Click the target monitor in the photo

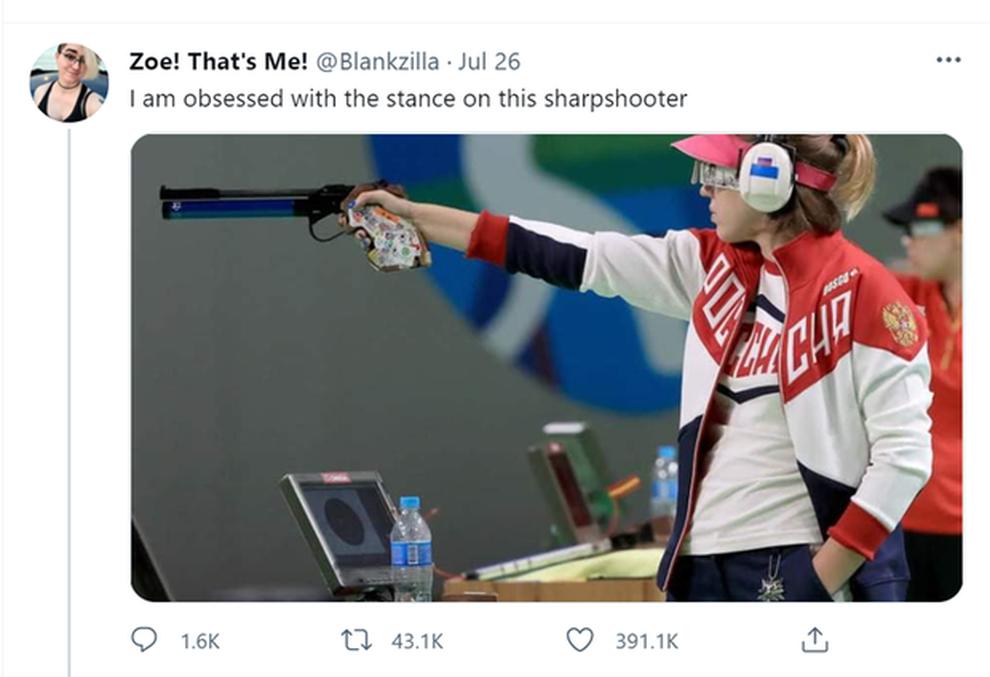[x=338, y=528]
